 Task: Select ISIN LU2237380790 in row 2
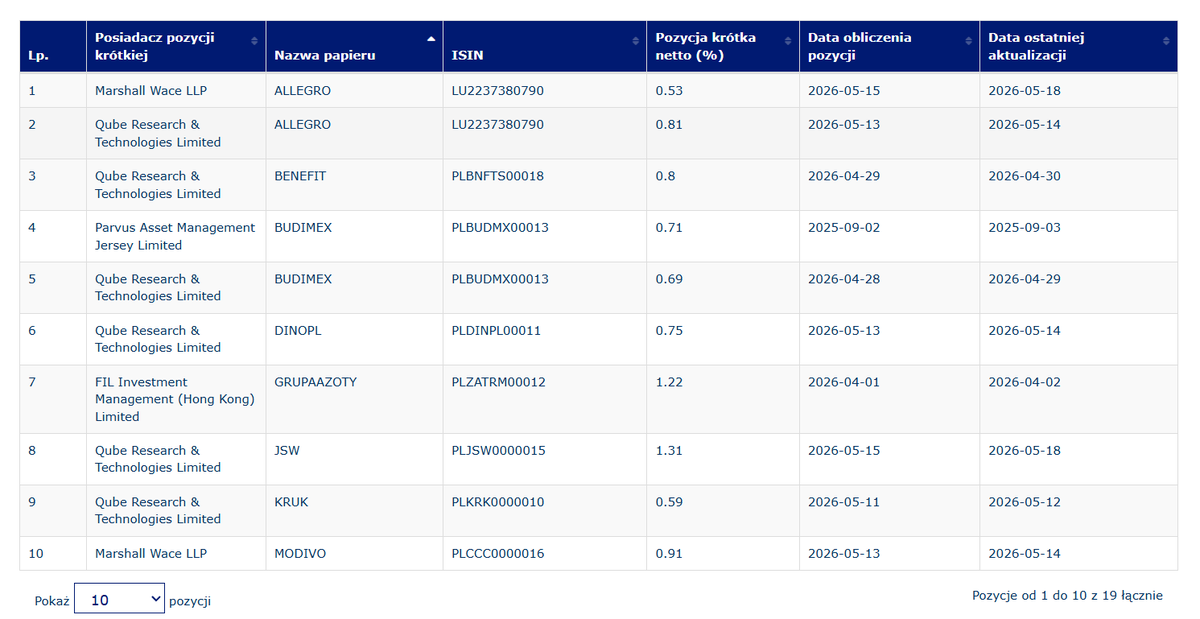pyautogui.click(x=498, y=125)
